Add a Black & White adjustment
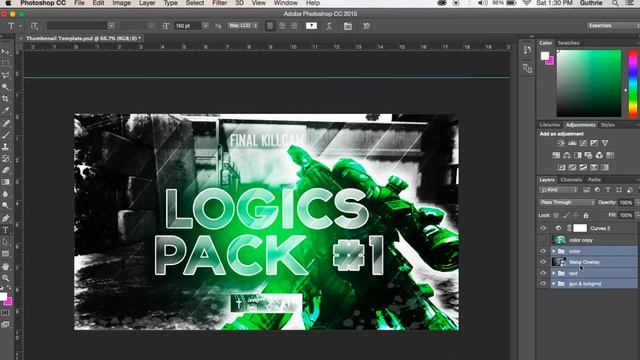The image size is (640, 360). tap(578, 155)
